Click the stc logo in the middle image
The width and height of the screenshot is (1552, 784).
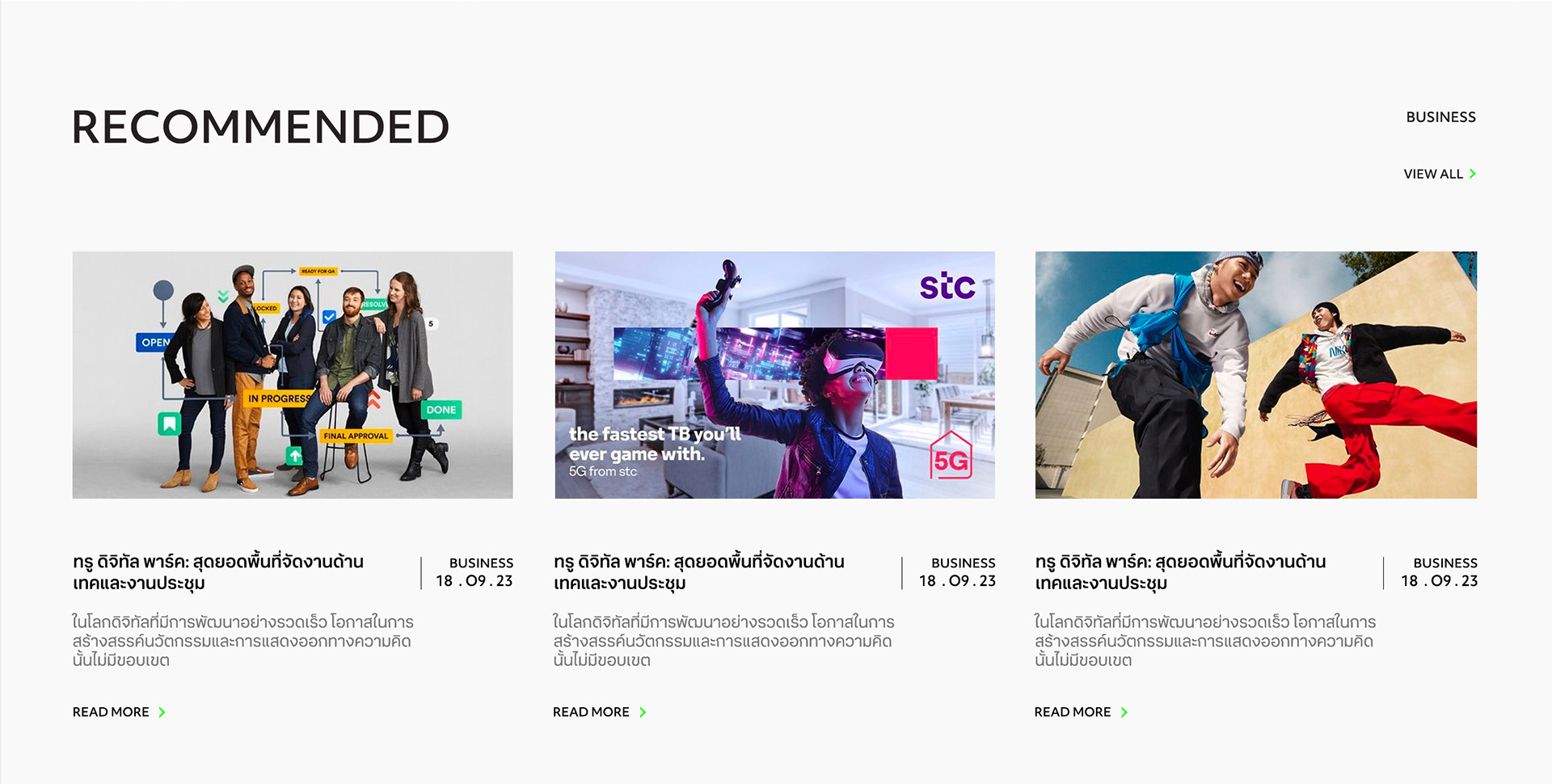[x=947, y=285]
